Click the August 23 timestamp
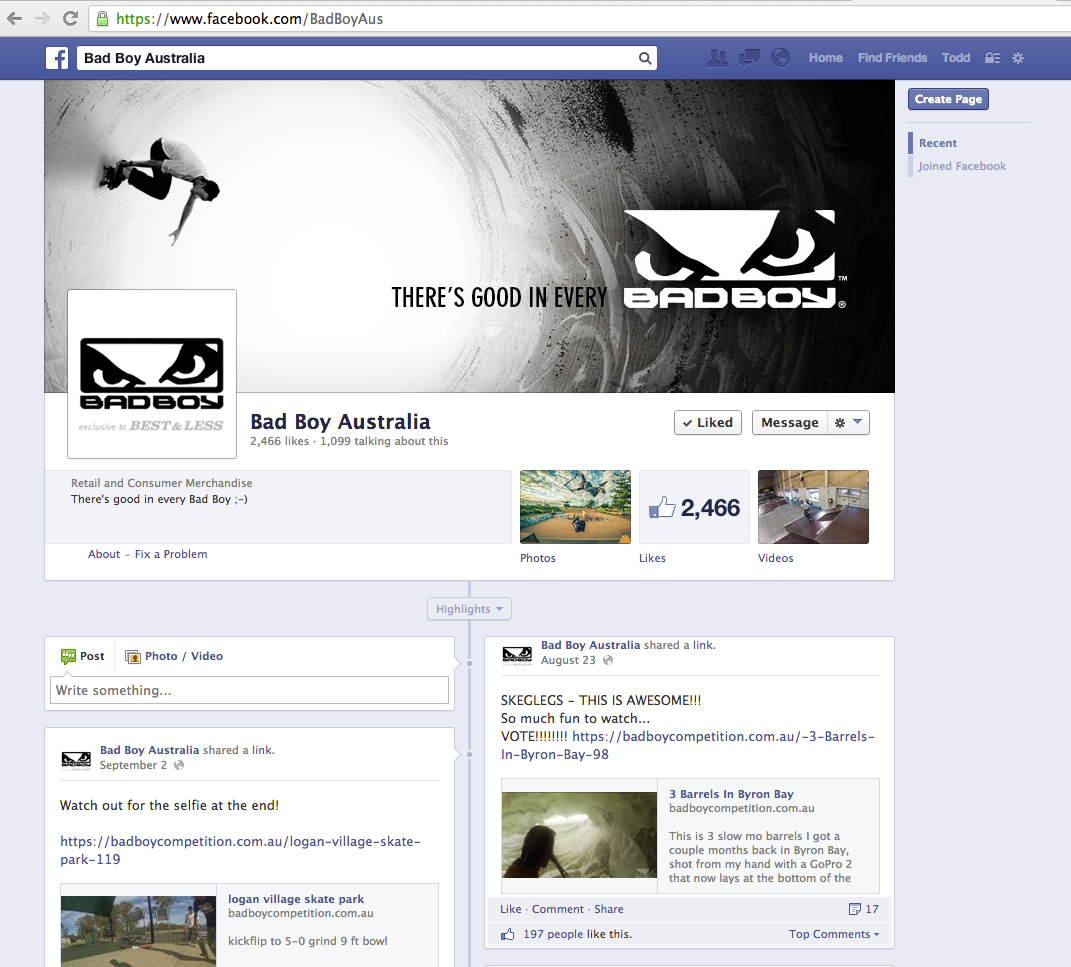Image resolution: width=1071 pixels, height=967 pixels. coord(568,660)
